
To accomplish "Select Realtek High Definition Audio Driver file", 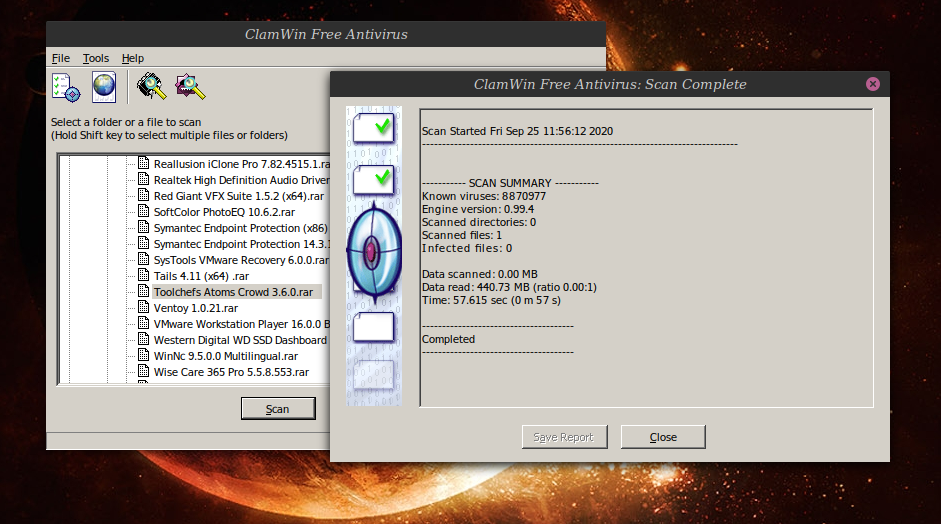I will (241, 180).
